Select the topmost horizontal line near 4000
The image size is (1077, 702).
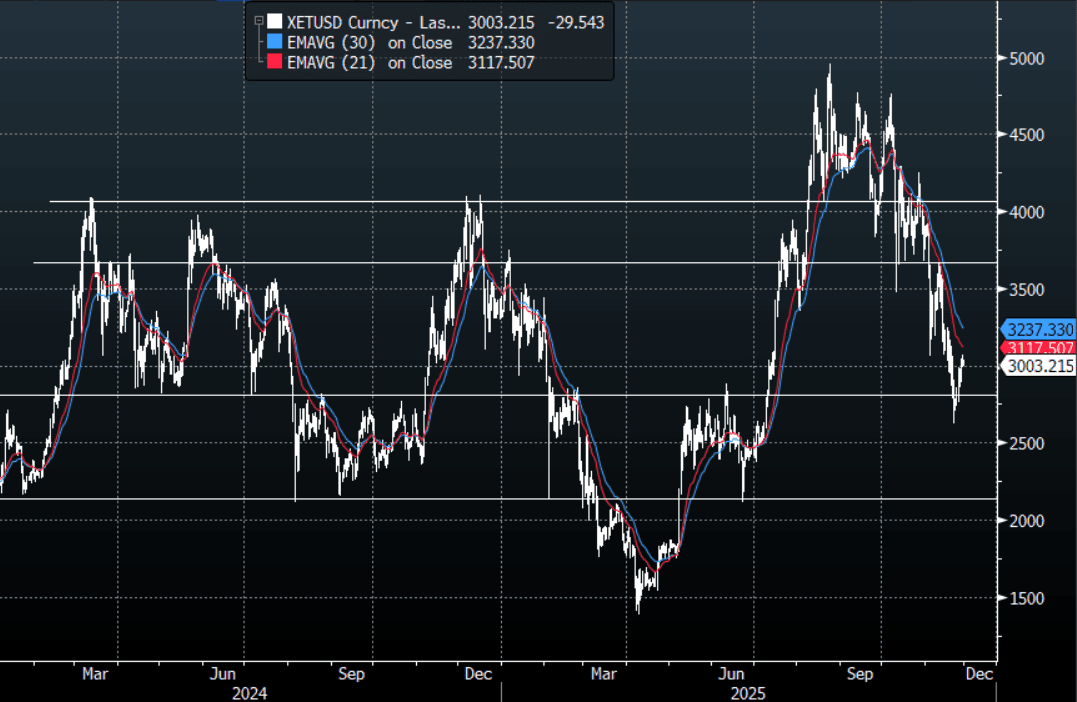pos(600,202)
